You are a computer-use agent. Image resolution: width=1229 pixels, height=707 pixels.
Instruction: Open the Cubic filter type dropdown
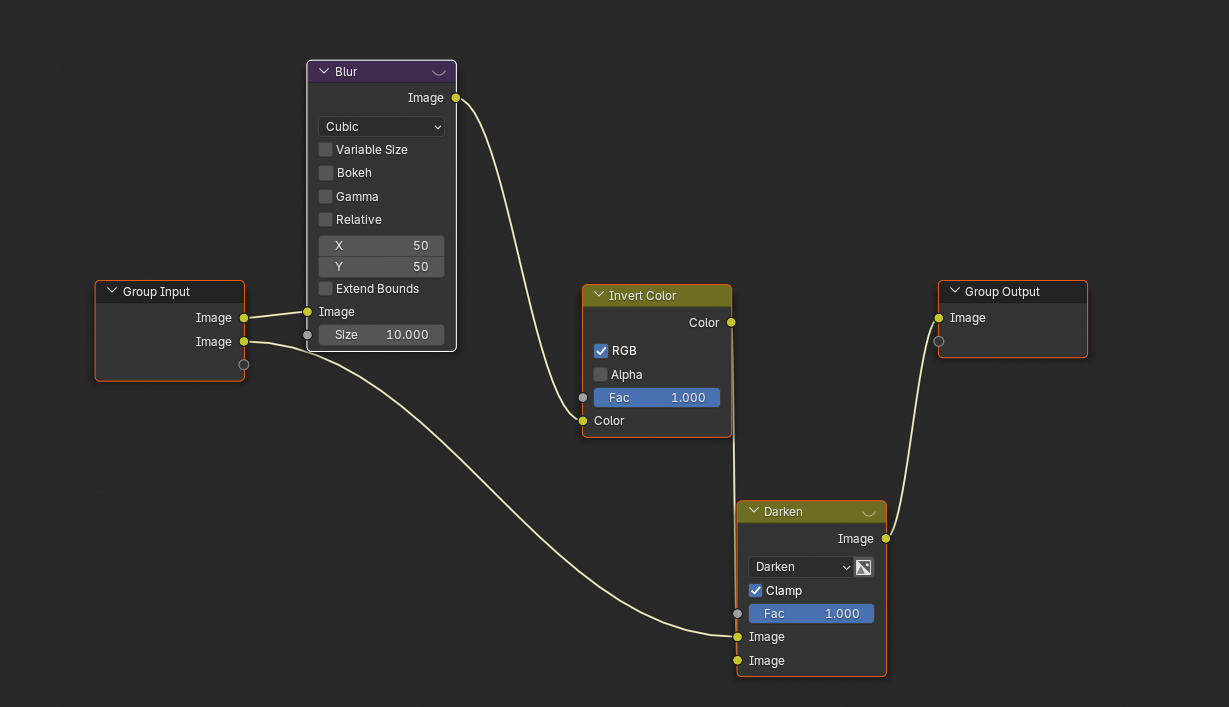click(381, 127)
